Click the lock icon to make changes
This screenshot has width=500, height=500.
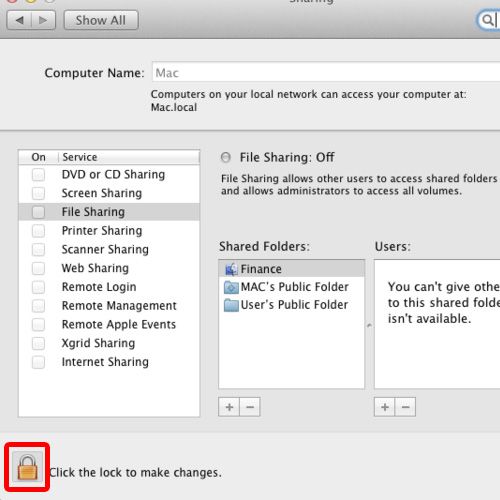tap(27, 467)
